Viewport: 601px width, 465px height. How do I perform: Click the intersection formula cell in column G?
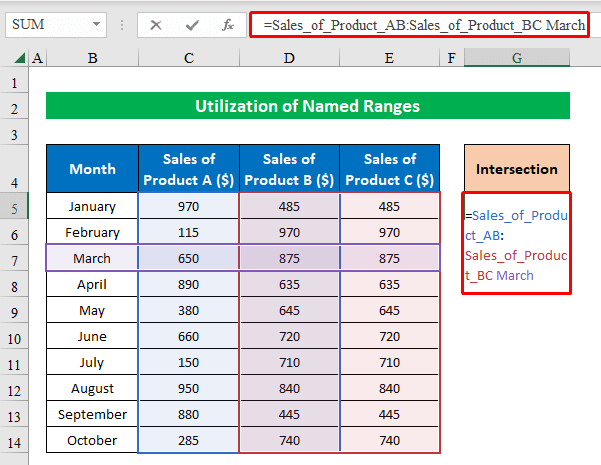click(517, 244)
